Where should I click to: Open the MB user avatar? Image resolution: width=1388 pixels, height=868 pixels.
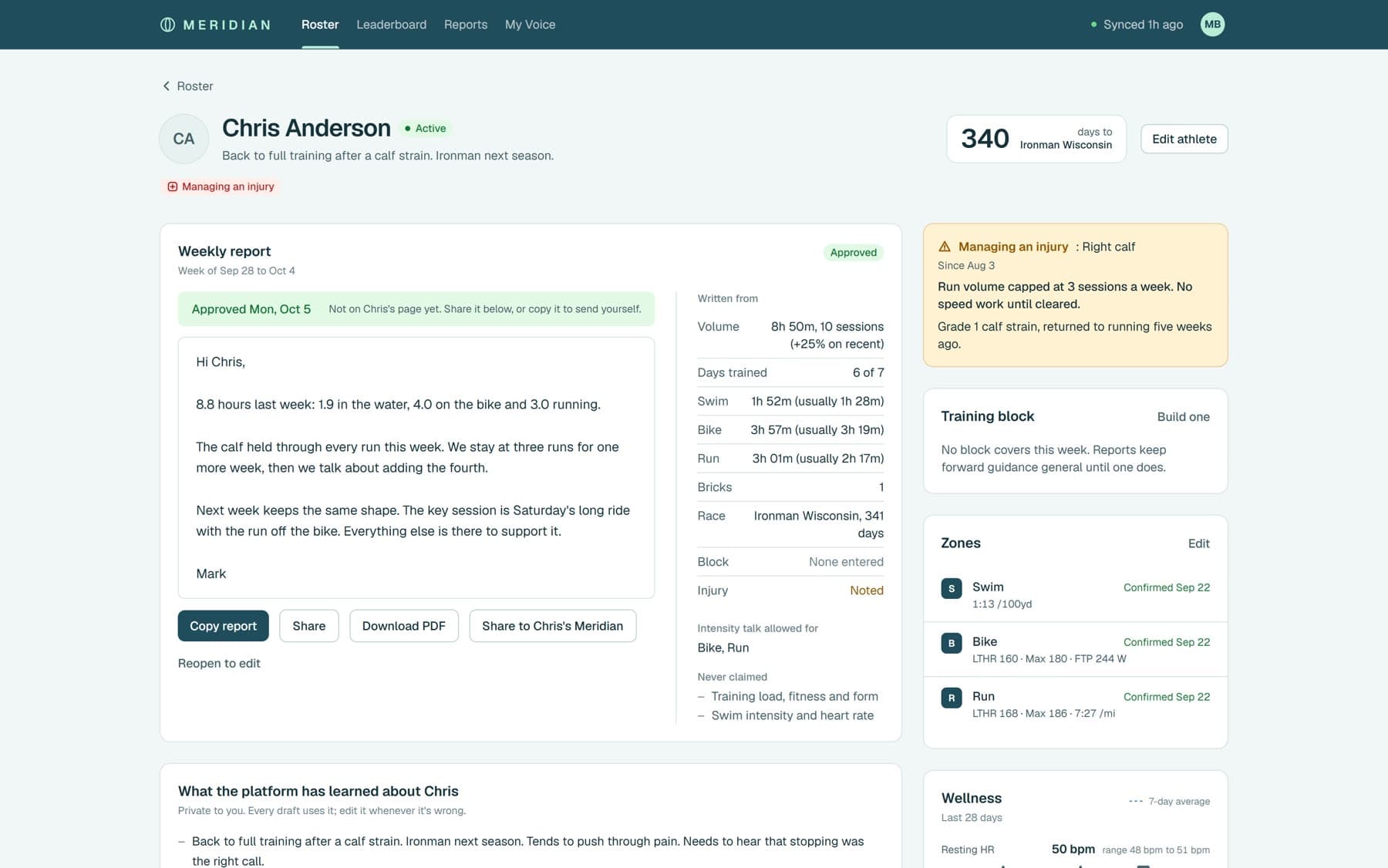(1212, 25)
